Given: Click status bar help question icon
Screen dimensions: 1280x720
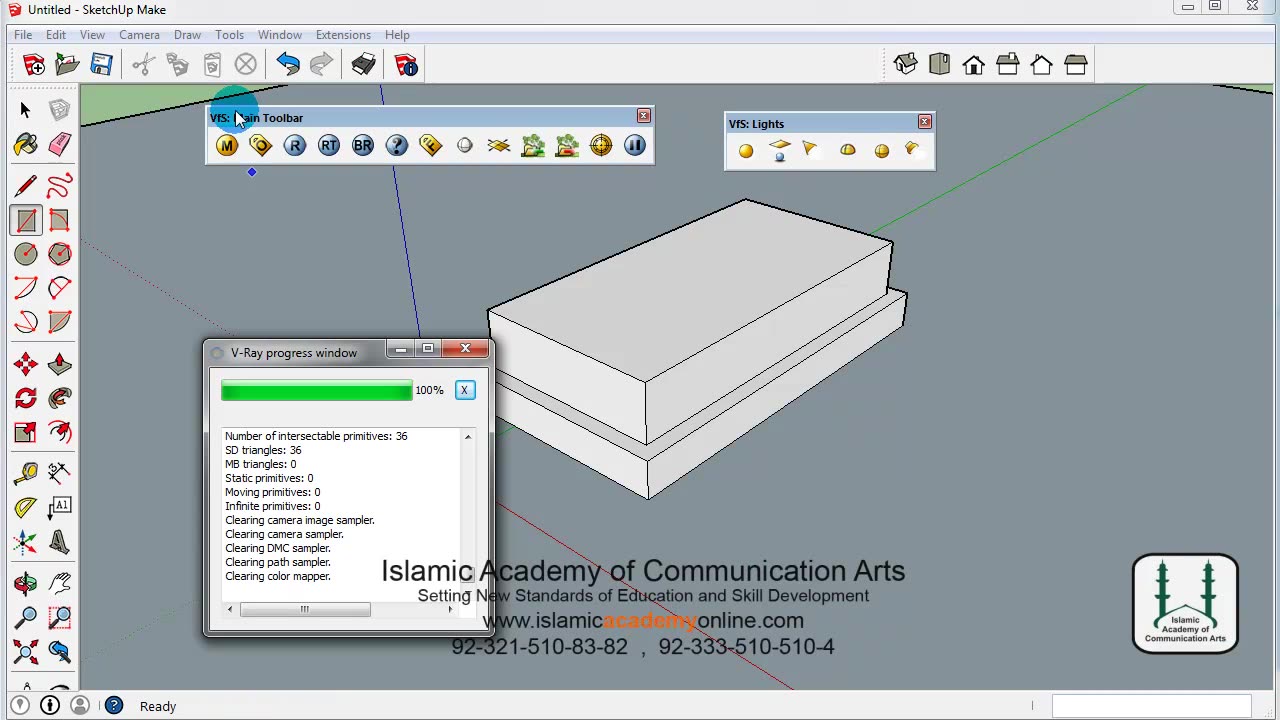Looking at the screenshot, I should [114, 706].
